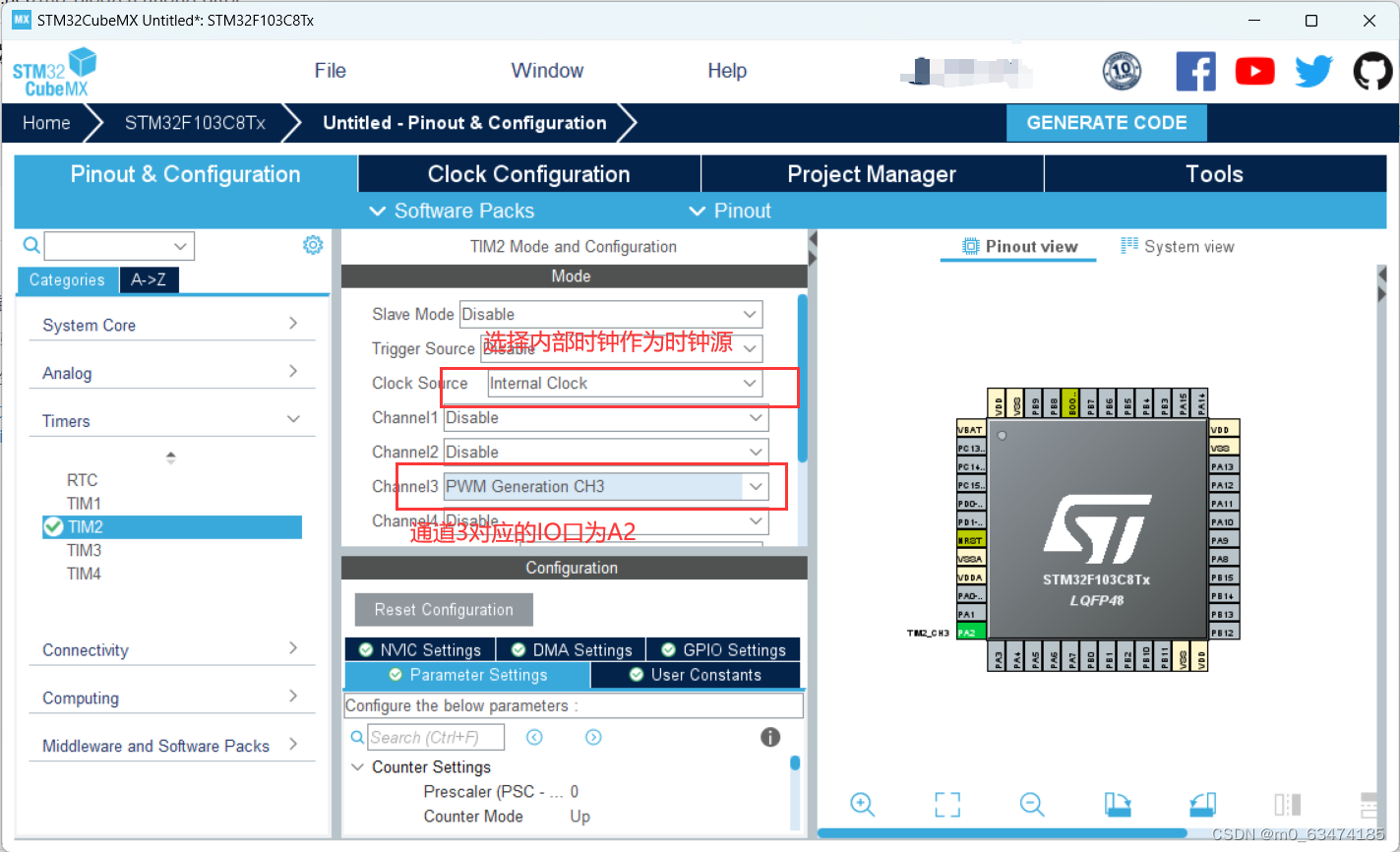Rotate the chip counter-clockwise
Viewport: 1400px width, 852px height.
tap(1202, 804)
